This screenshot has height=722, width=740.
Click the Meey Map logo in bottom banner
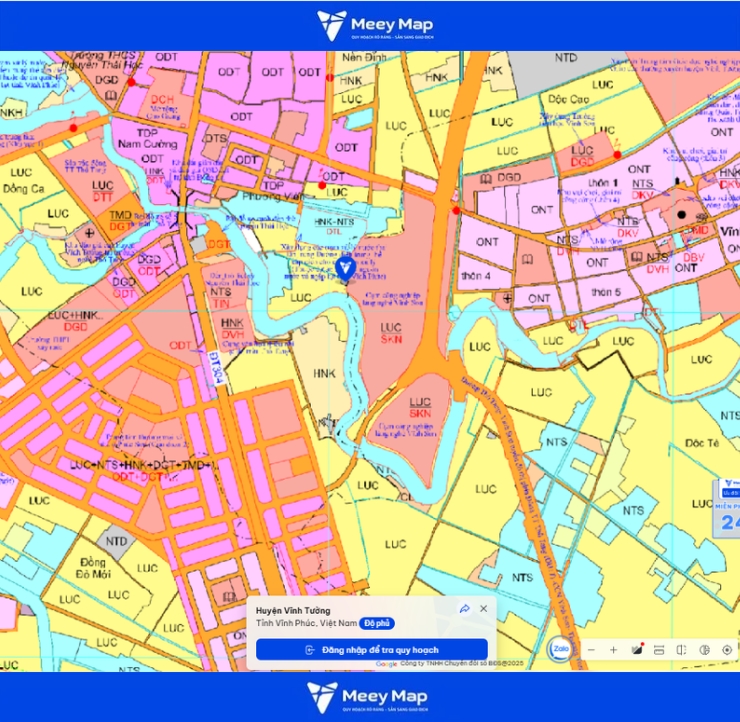(368, 697)
